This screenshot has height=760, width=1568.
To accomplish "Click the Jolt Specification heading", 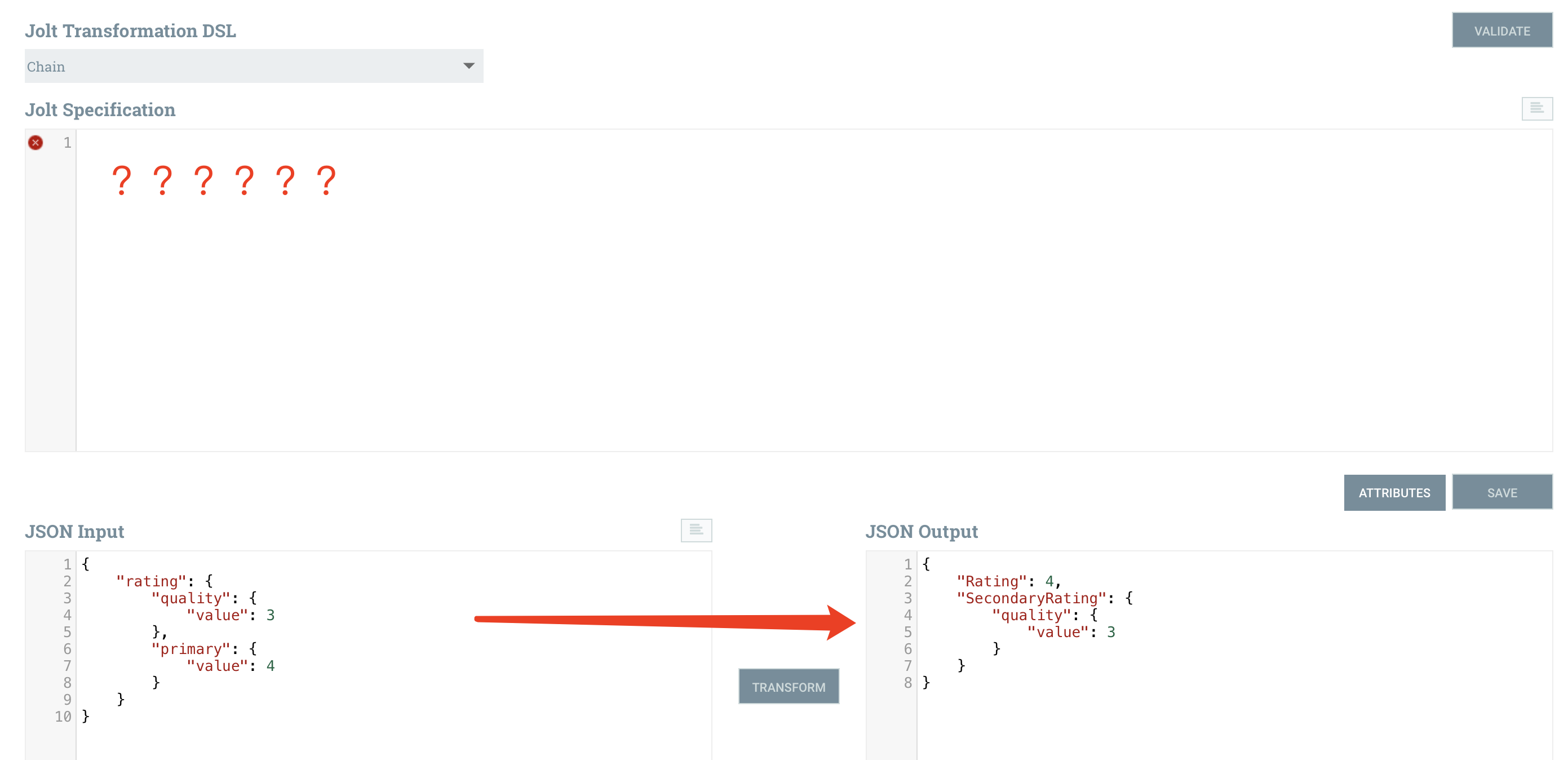I will [100, 109].
